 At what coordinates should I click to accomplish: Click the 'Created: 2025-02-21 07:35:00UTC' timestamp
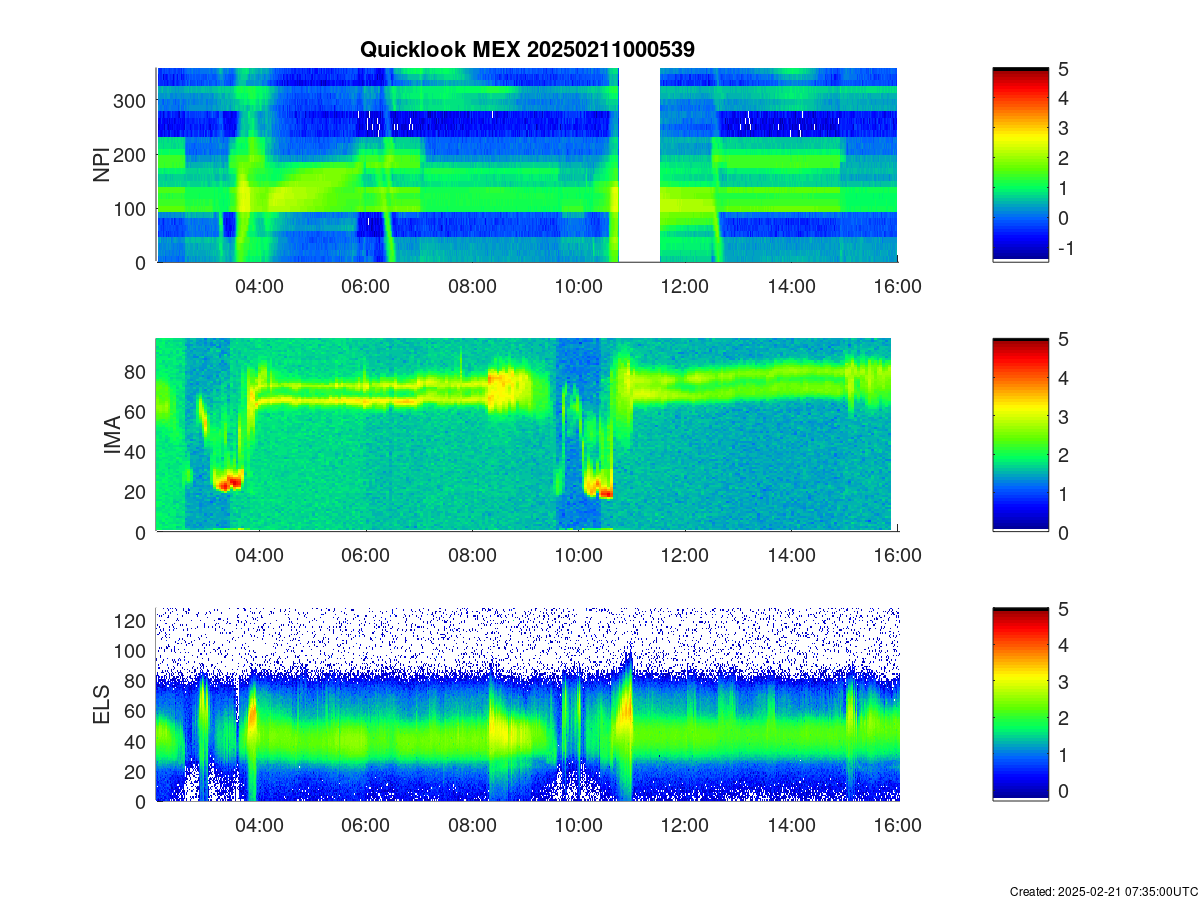tap(1103, 891)
